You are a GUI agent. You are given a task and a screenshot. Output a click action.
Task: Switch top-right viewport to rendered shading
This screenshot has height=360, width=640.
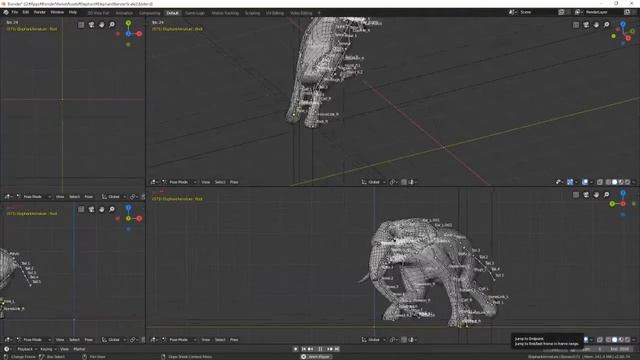click(x=628, y=182)
